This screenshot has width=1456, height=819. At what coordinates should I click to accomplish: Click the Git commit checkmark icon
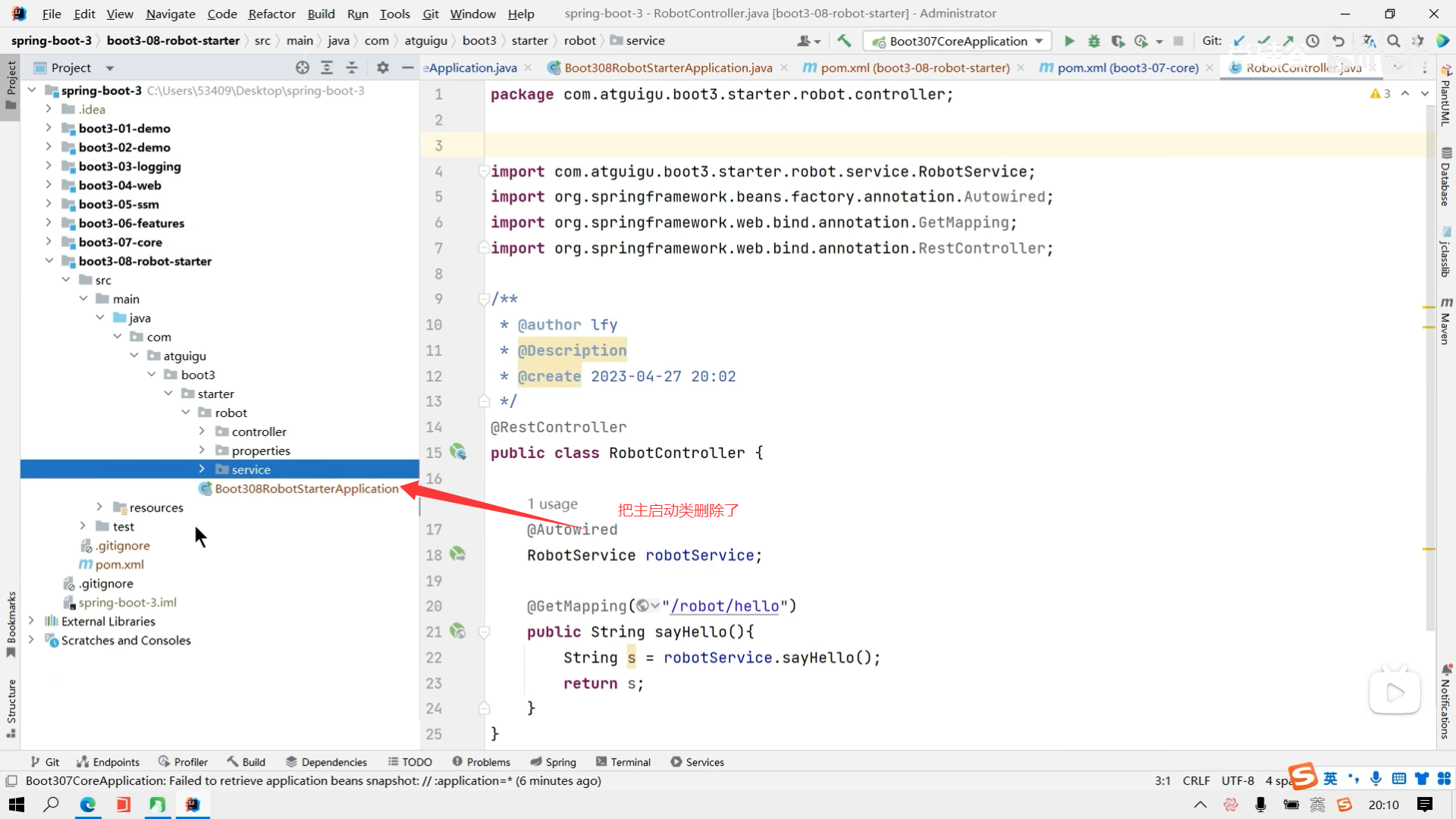[1263, 41]
